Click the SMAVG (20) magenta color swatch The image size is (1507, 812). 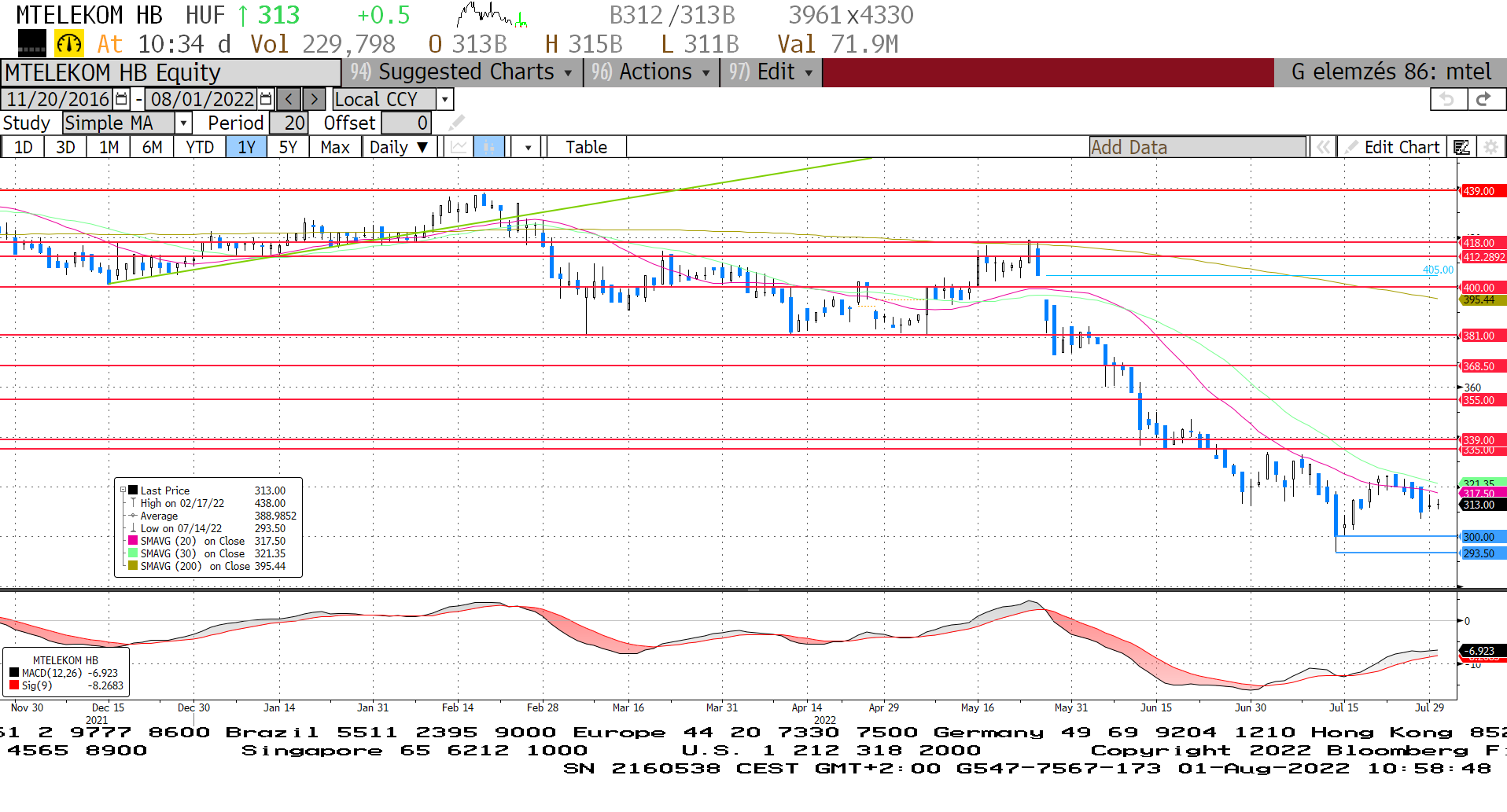pyautogui.click(x=133, y=541)
